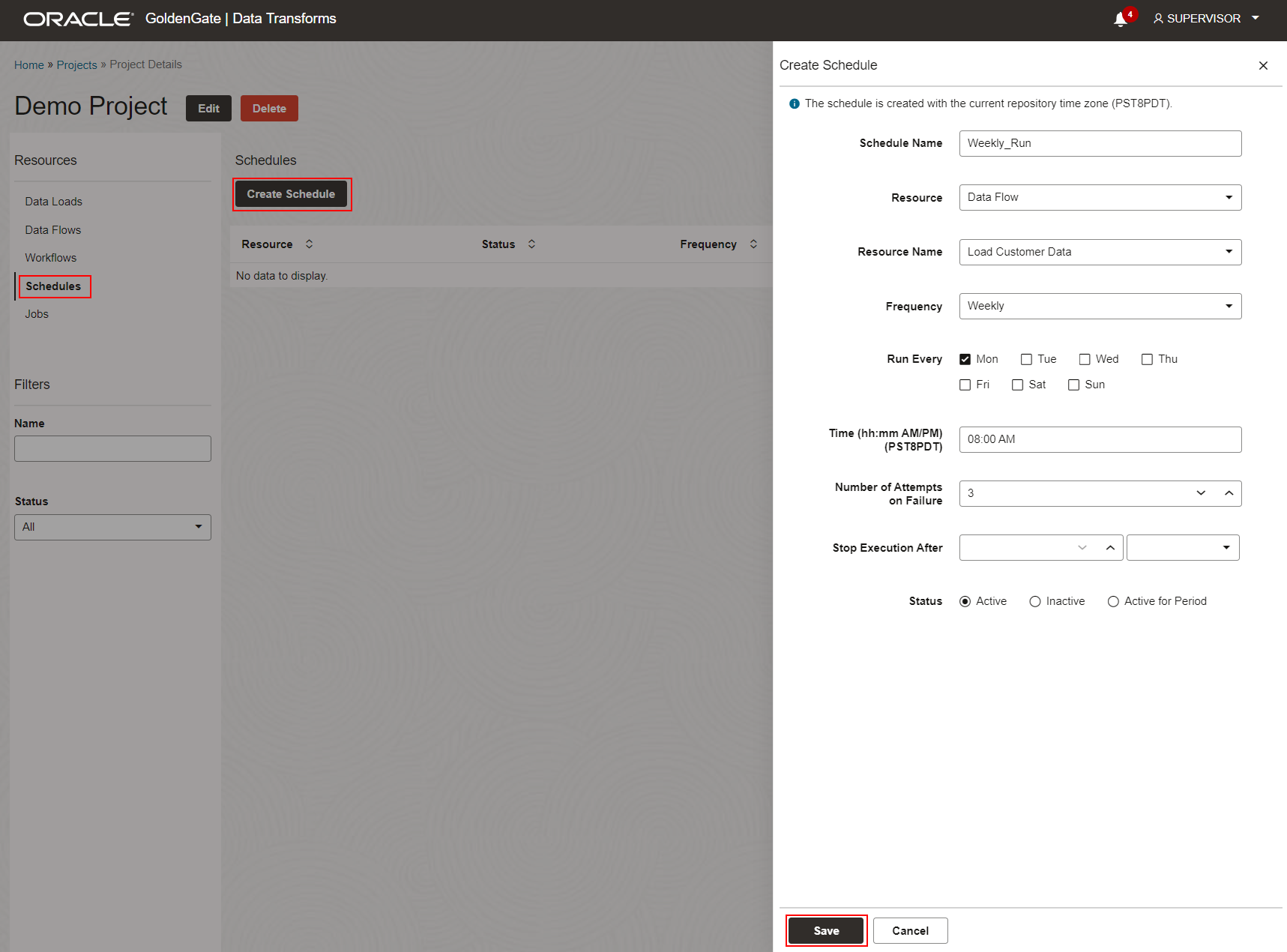Select the Inactive status radio button
The image size is (1287, 952).
(1035, 601)
